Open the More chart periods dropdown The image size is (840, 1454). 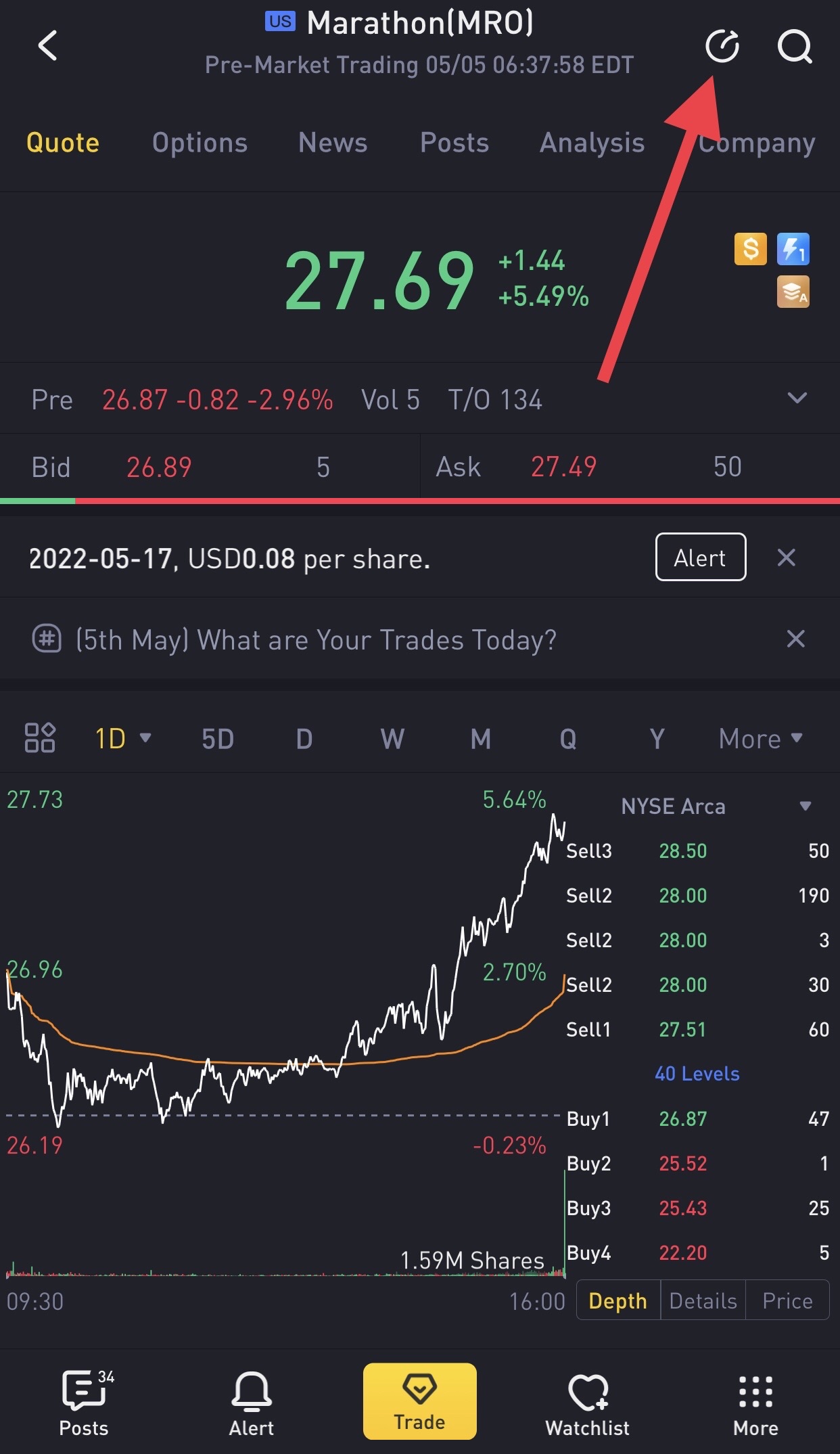click(x=761, y=738)
